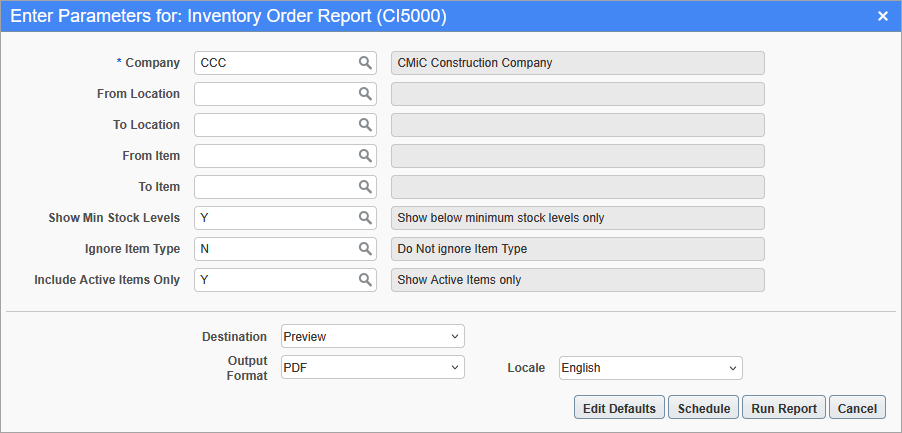This screenshot has width=902, height=433.
Task: Click the 'Show Min Stock Levels' label
Action: pyautogui.click(x=114, y=218)
